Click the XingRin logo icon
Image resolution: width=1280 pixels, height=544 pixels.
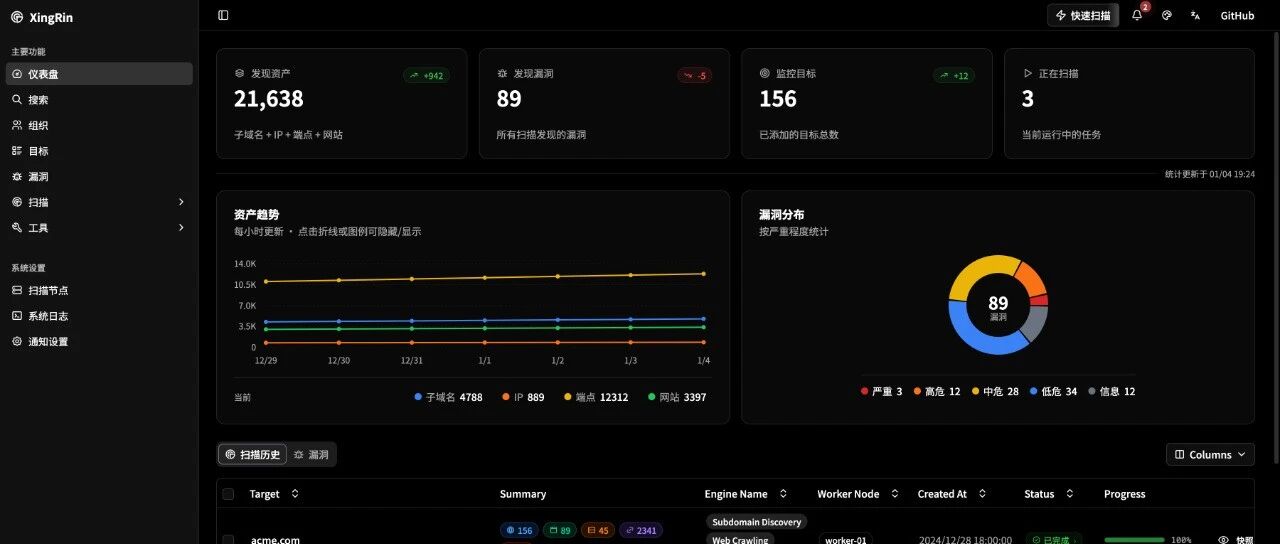17,17
